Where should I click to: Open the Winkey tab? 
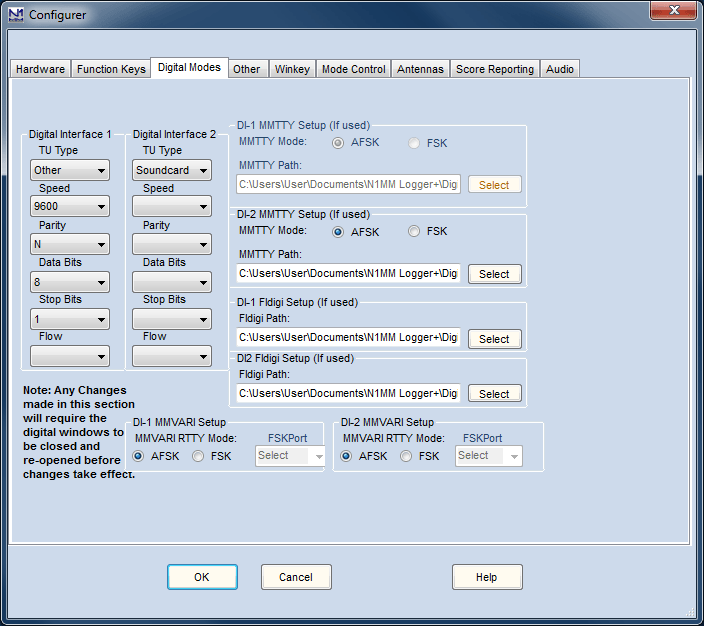pyautogui.click(x=292, y=69)
